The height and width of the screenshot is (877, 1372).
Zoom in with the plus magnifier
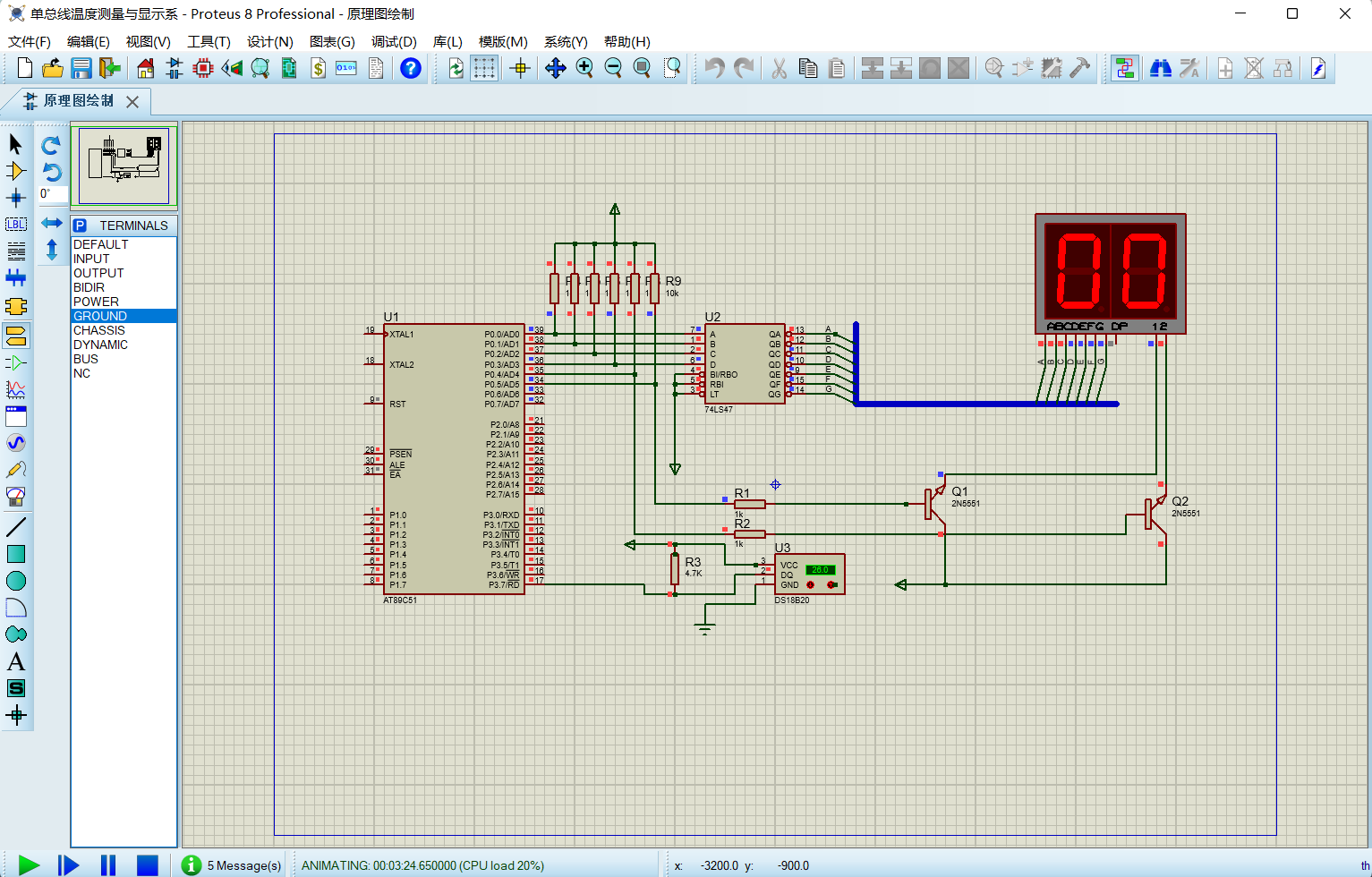click(x=584, y=68)
